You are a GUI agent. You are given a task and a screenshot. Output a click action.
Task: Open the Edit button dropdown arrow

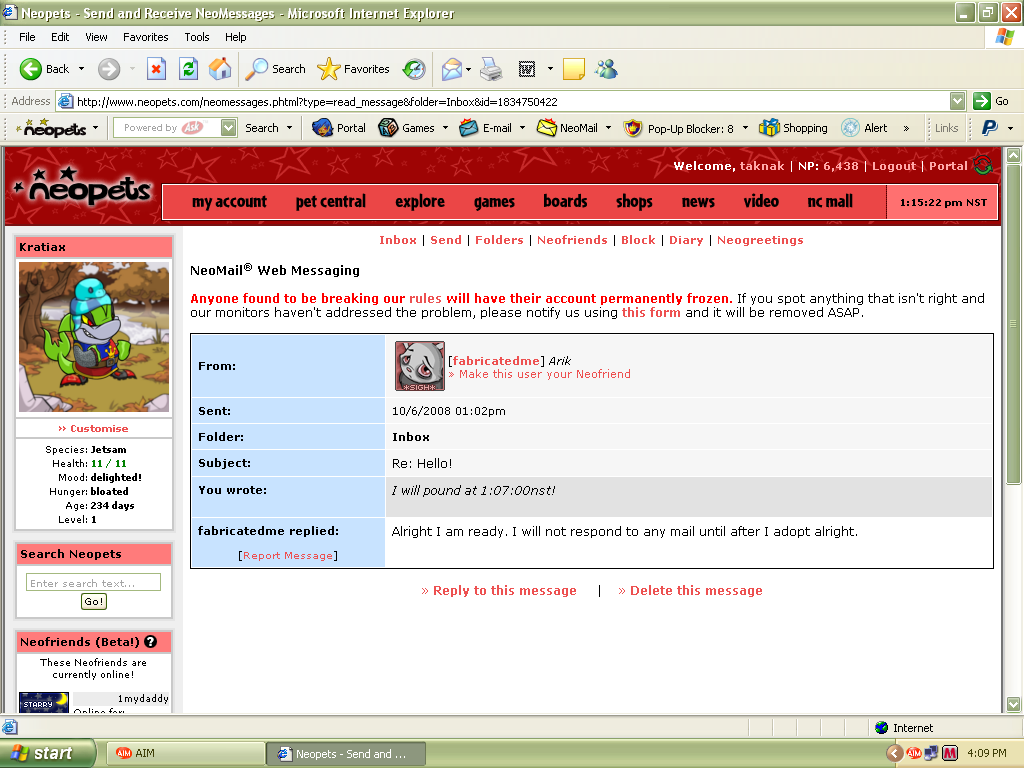tap(550, 69)
